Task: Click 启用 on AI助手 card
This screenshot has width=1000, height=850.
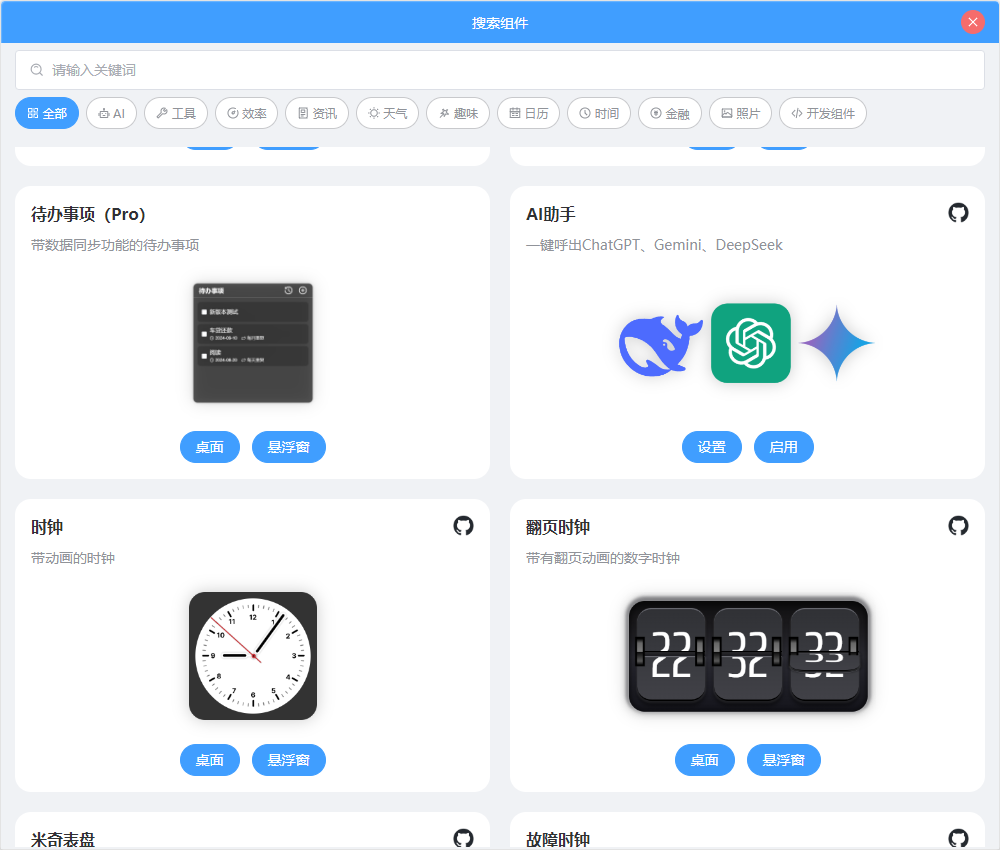Action: tap(784, 447)
